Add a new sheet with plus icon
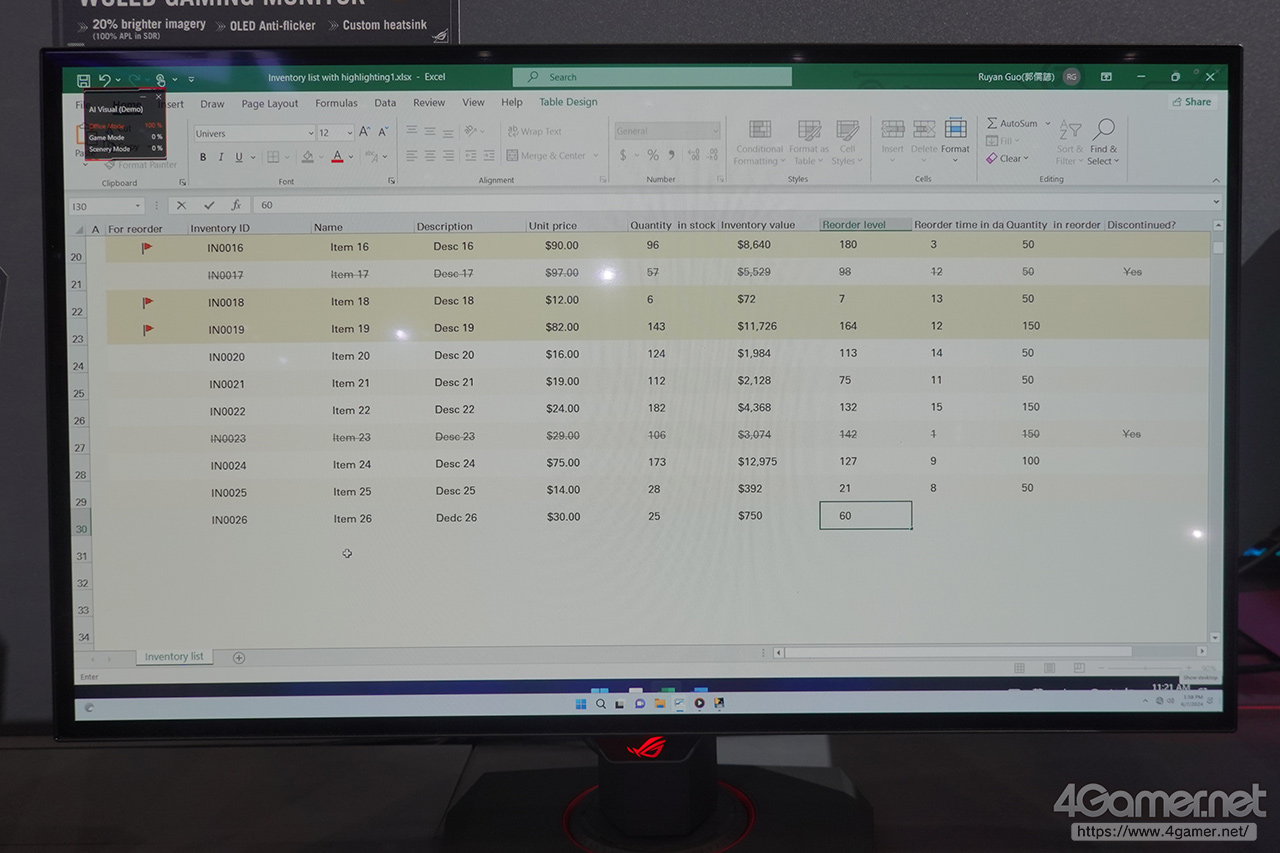Image resolution: width=1280 pixels, height=853 pixels. 238,657
